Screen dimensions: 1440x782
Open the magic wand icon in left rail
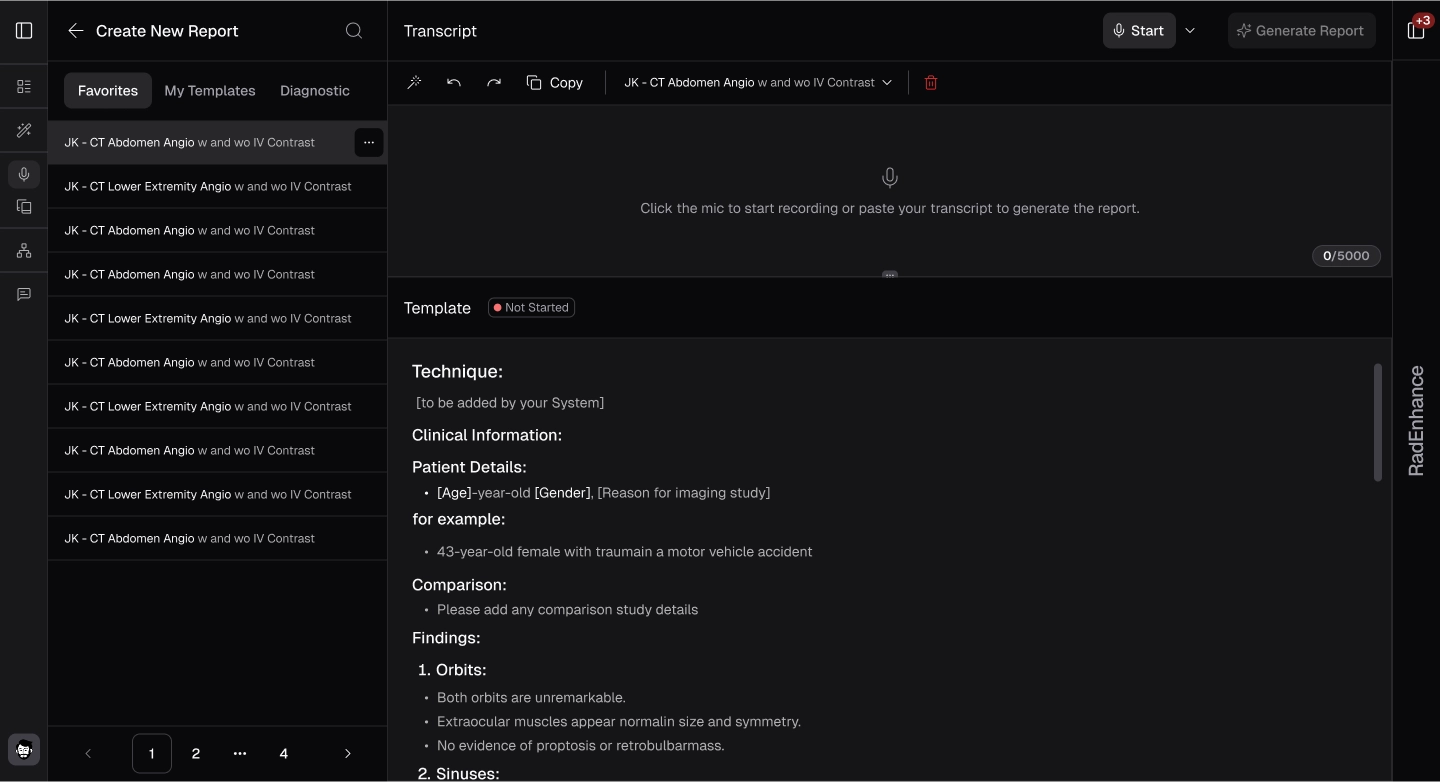coord(24,130)
